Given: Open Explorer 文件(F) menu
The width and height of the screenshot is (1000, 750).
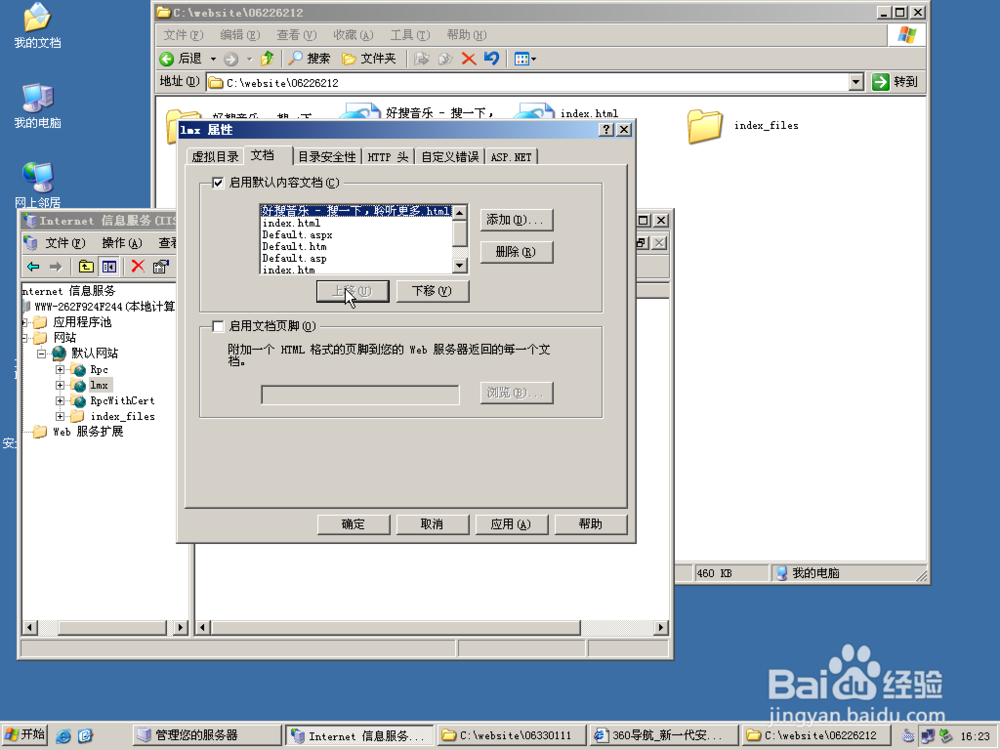Looking at the screenshot, I should point(183,35).
